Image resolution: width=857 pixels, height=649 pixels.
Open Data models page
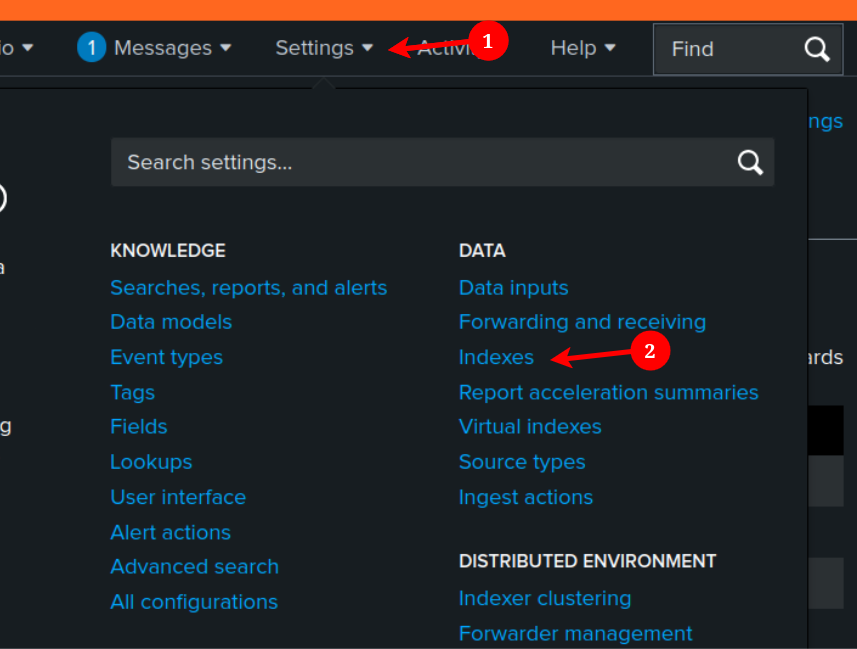(171, 322)
